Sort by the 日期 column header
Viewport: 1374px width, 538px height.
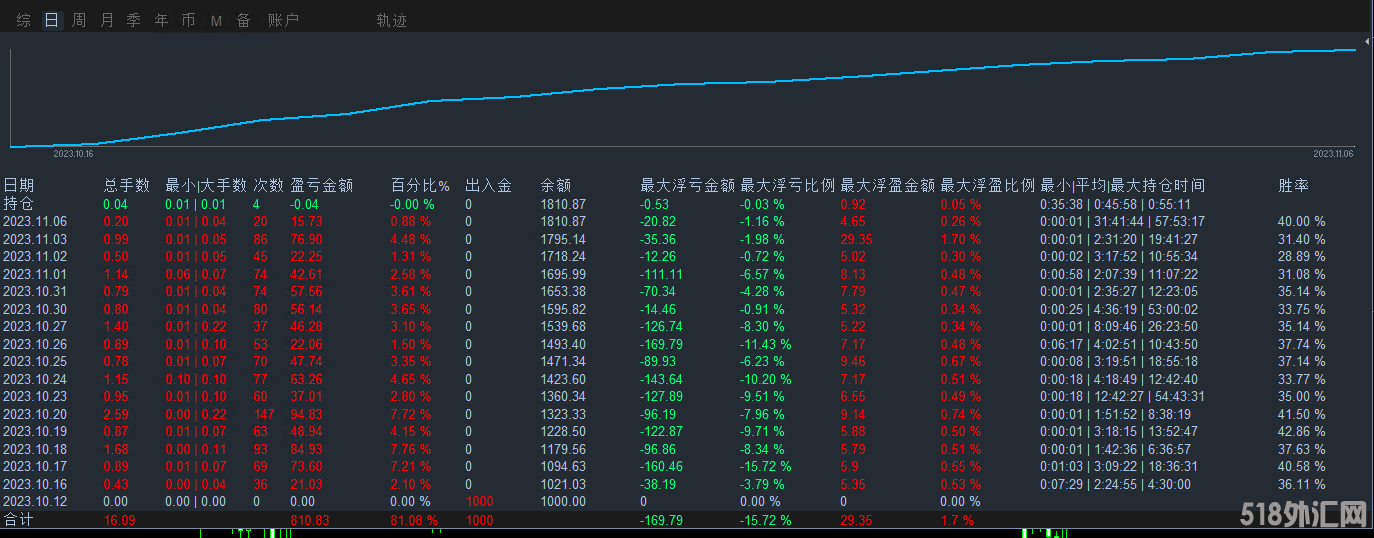(18, 185)
